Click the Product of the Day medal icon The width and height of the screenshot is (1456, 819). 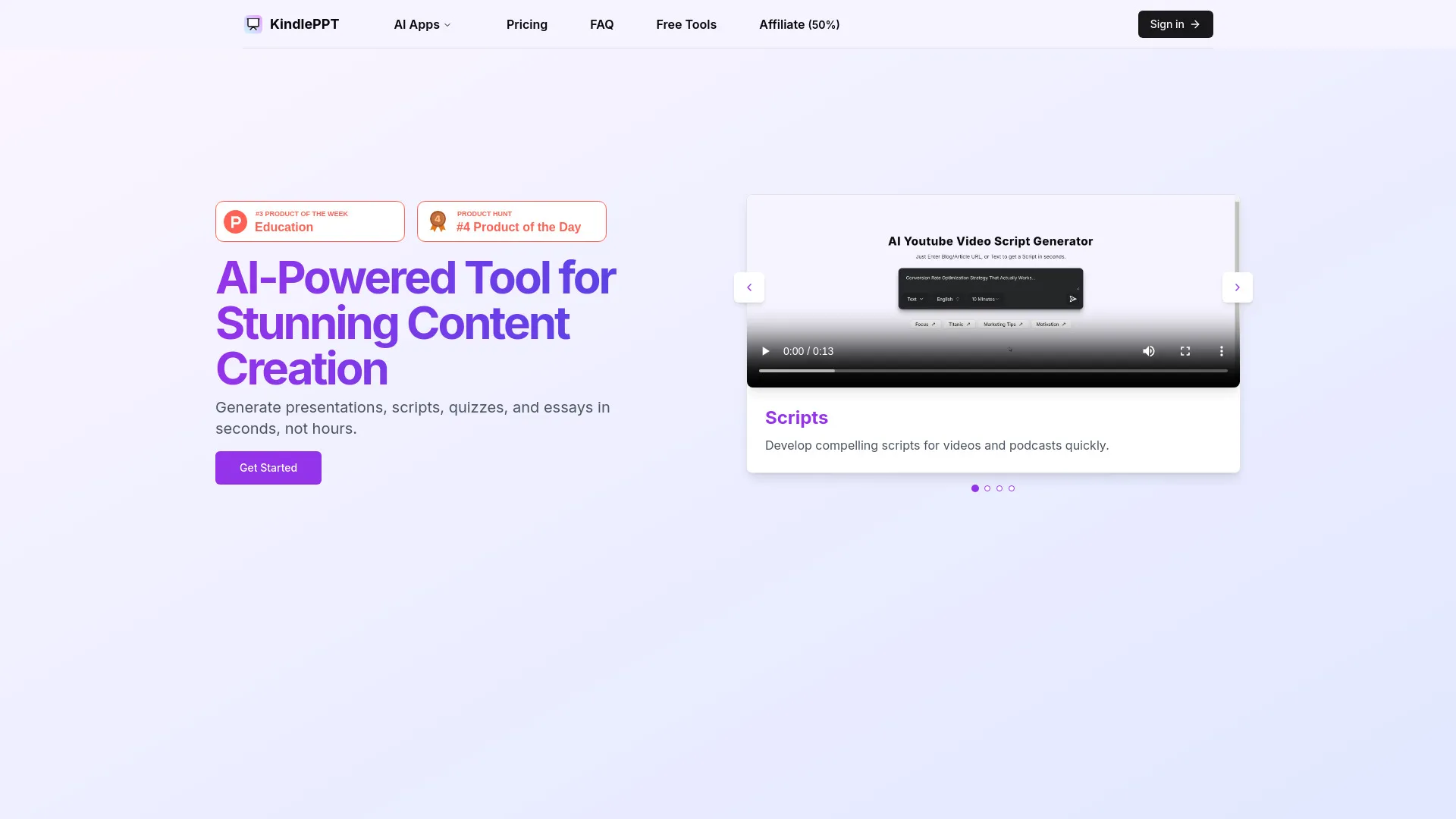438,221
